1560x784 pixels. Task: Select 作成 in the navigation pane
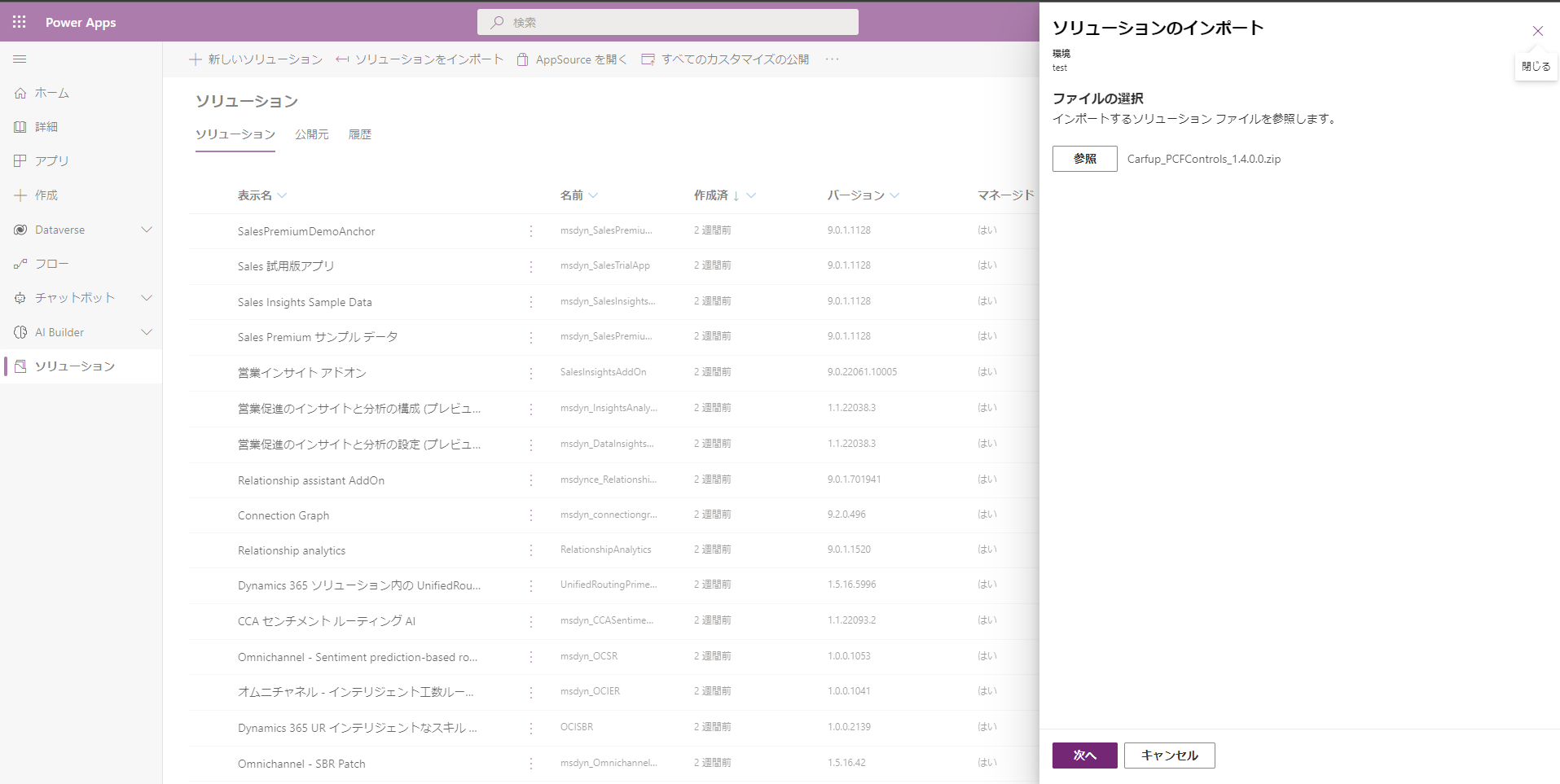(x=49, y=195)
